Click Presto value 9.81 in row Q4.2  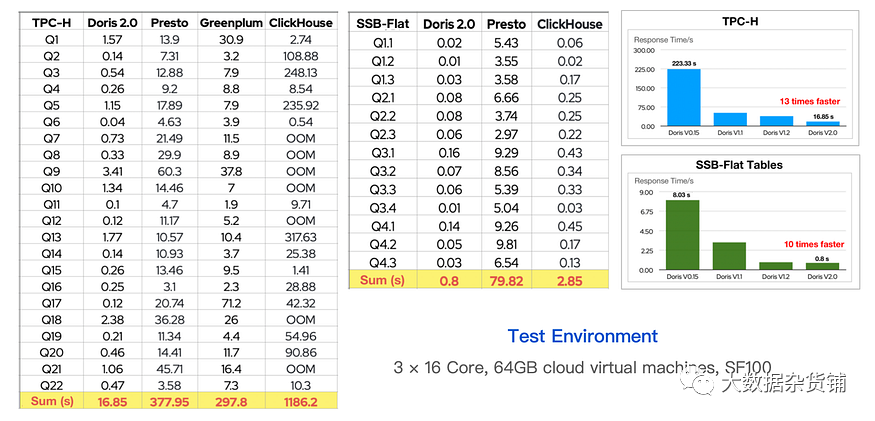[507, 244]
